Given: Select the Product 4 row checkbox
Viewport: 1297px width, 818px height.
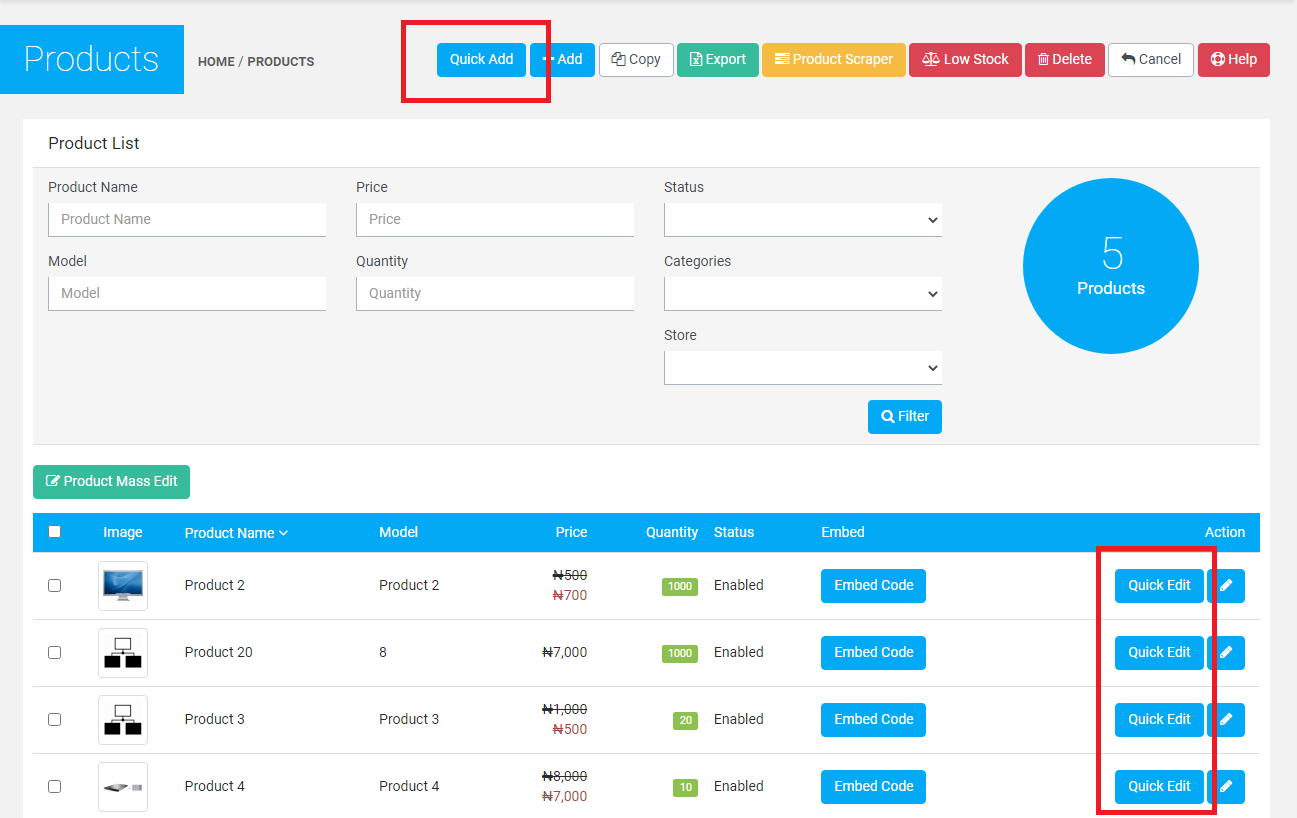Looking at the screenshot, I should point(55,787).
